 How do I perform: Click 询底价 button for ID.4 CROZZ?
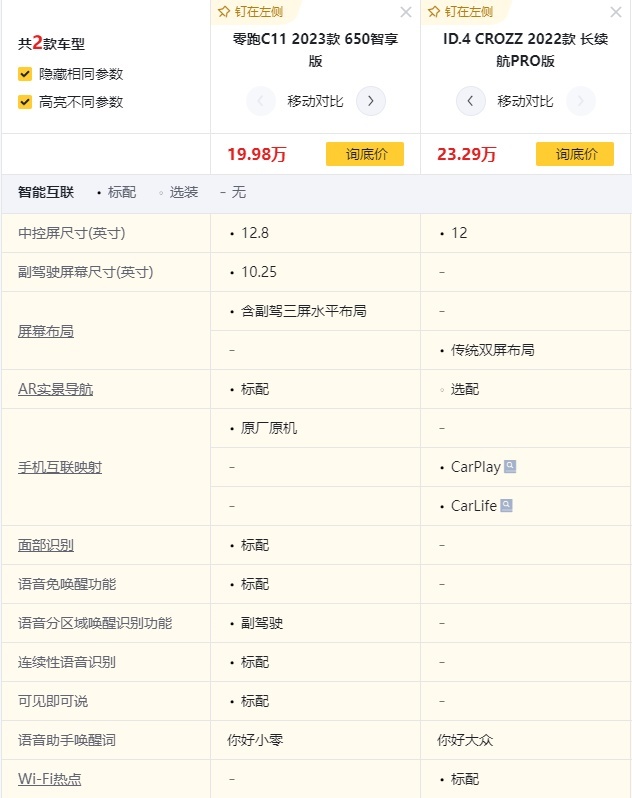tap(575, 154)
